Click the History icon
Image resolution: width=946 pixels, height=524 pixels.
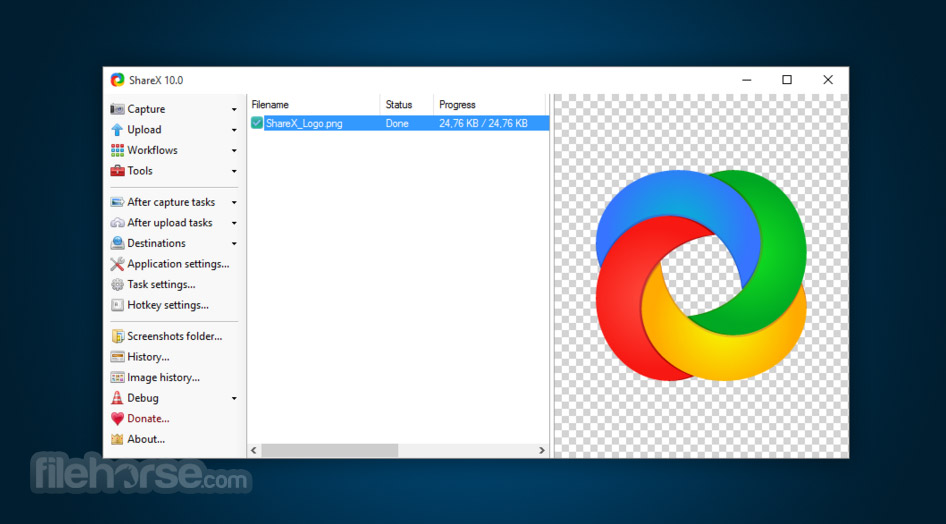point(117,357)
